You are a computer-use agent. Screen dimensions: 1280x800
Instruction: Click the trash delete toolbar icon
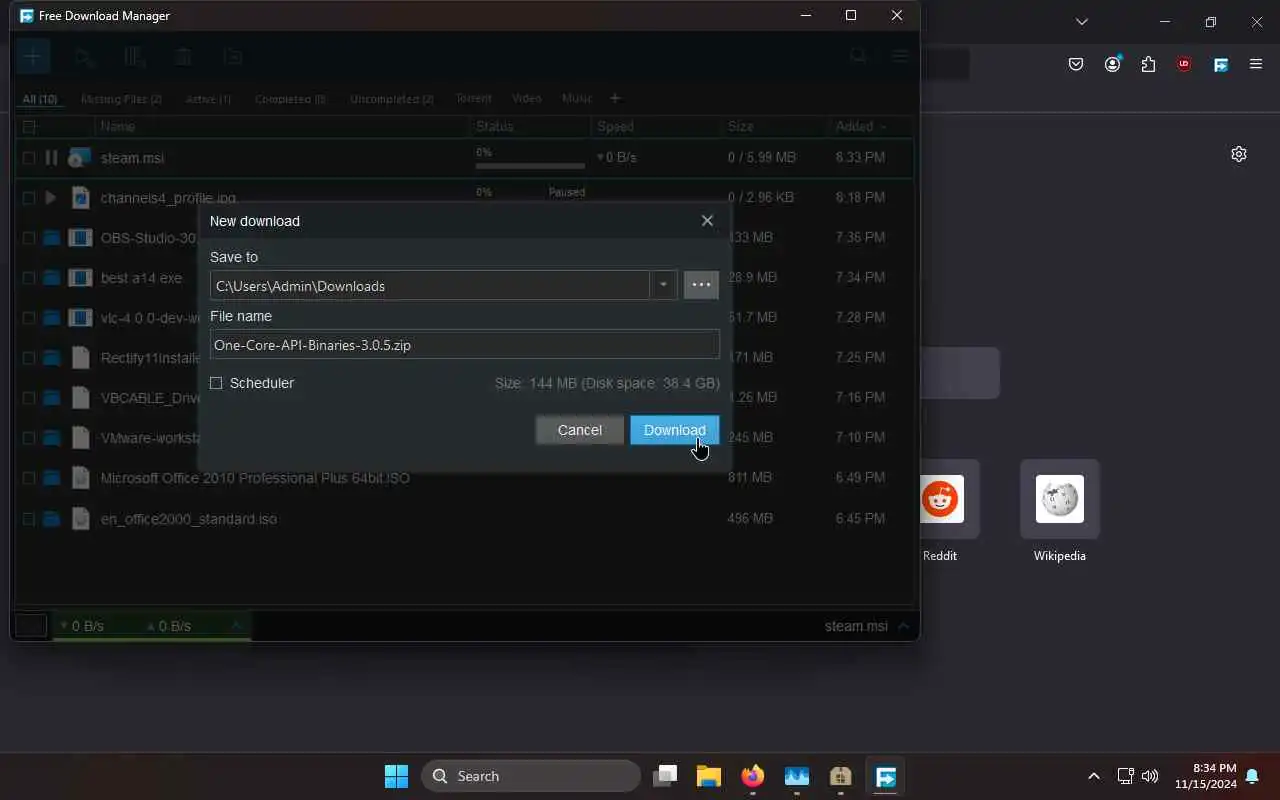(183, 57)
